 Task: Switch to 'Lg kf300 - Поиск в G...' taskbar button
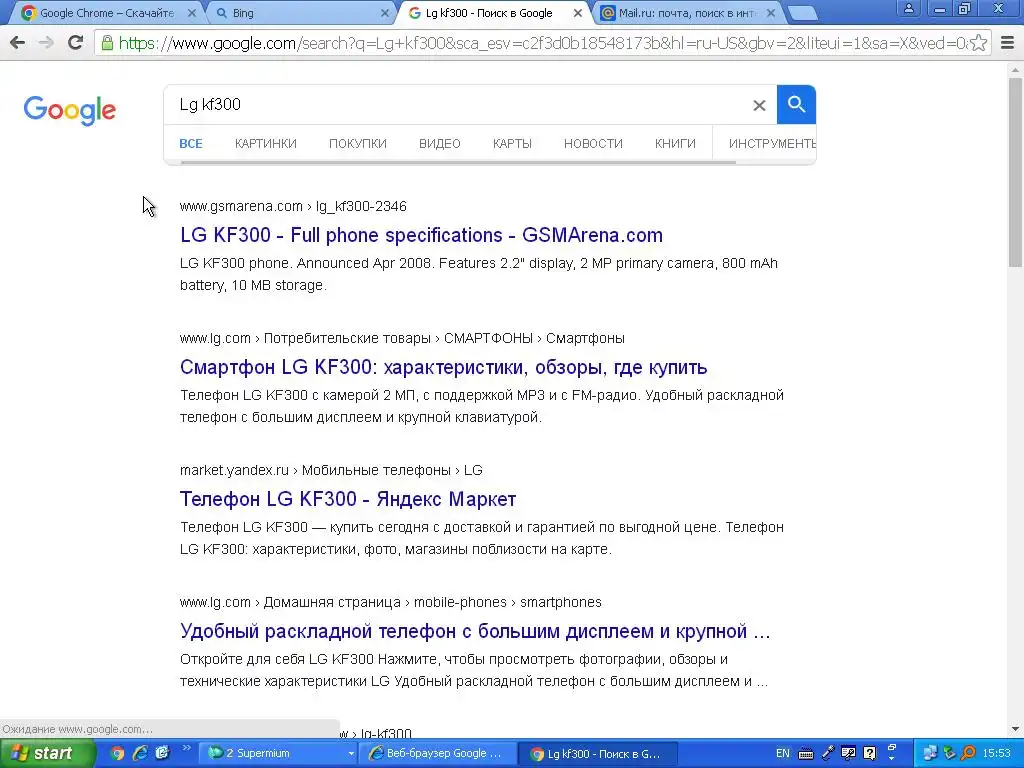[x=599, y=754]
